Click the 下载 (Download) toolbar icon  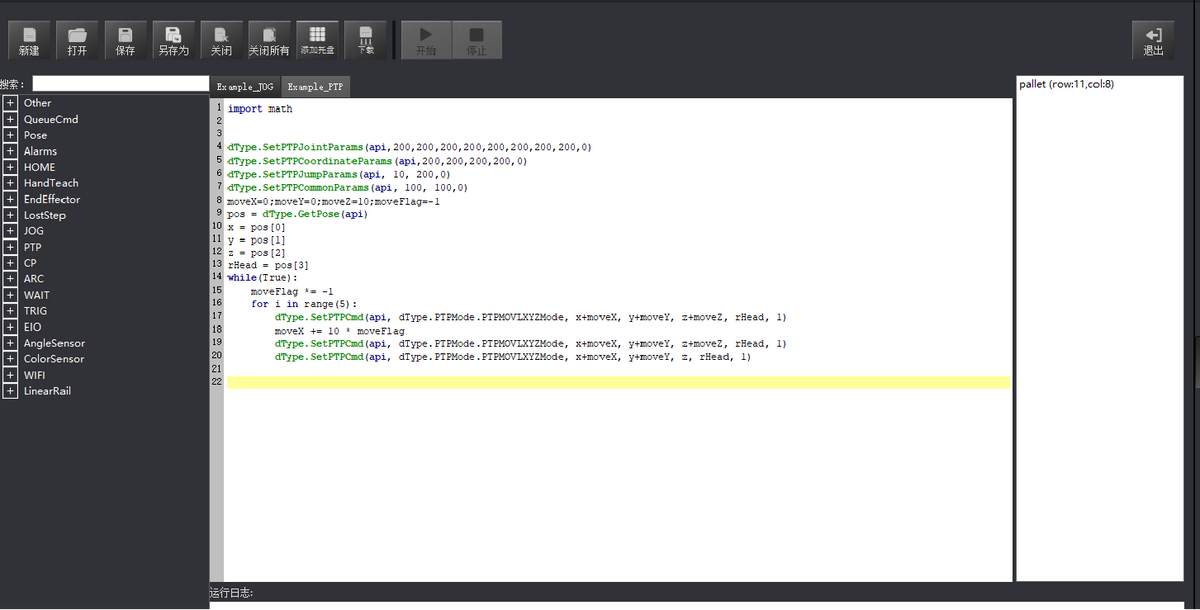pyautogui.click(x=366, y=40)
